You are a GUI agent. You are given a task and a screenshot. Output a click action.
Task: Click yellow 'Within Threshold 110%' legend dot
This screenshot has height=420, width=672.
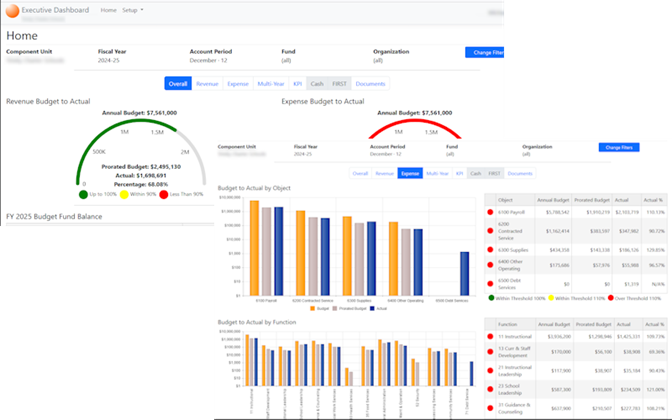click(551, 298)
